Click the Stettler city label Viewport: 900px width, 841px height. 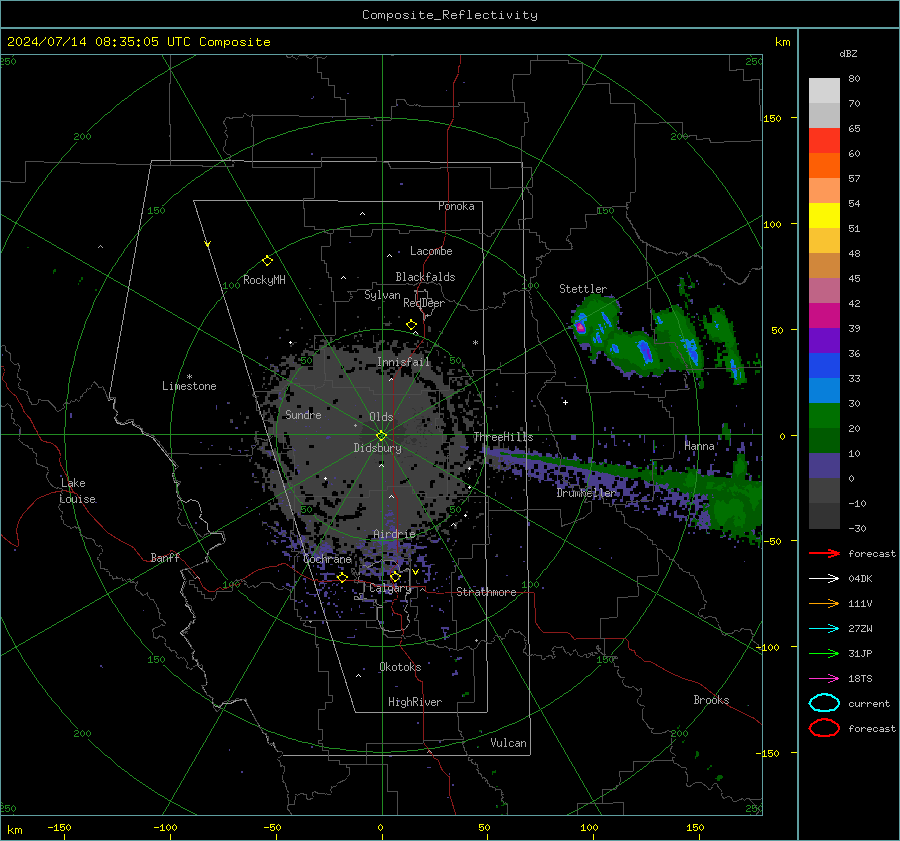(583, 289)
